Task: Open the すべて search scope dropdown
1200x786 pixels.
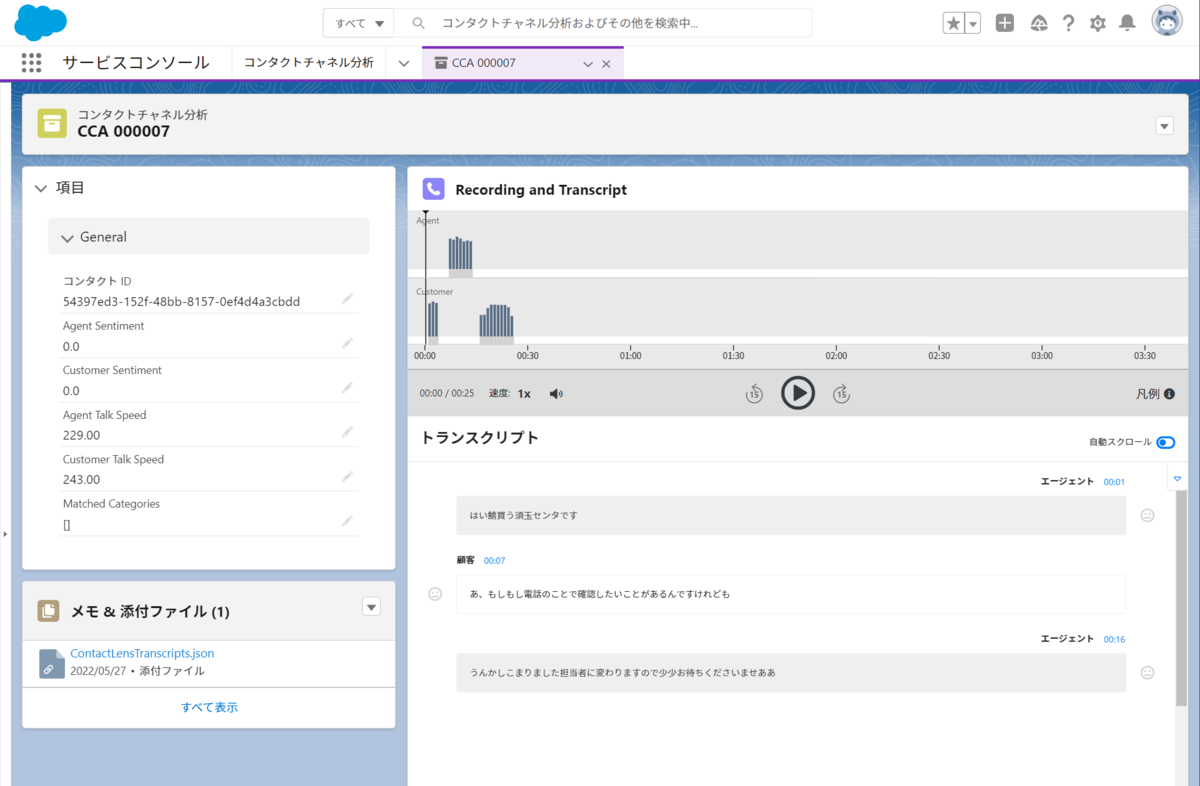Action: [359, 23]
